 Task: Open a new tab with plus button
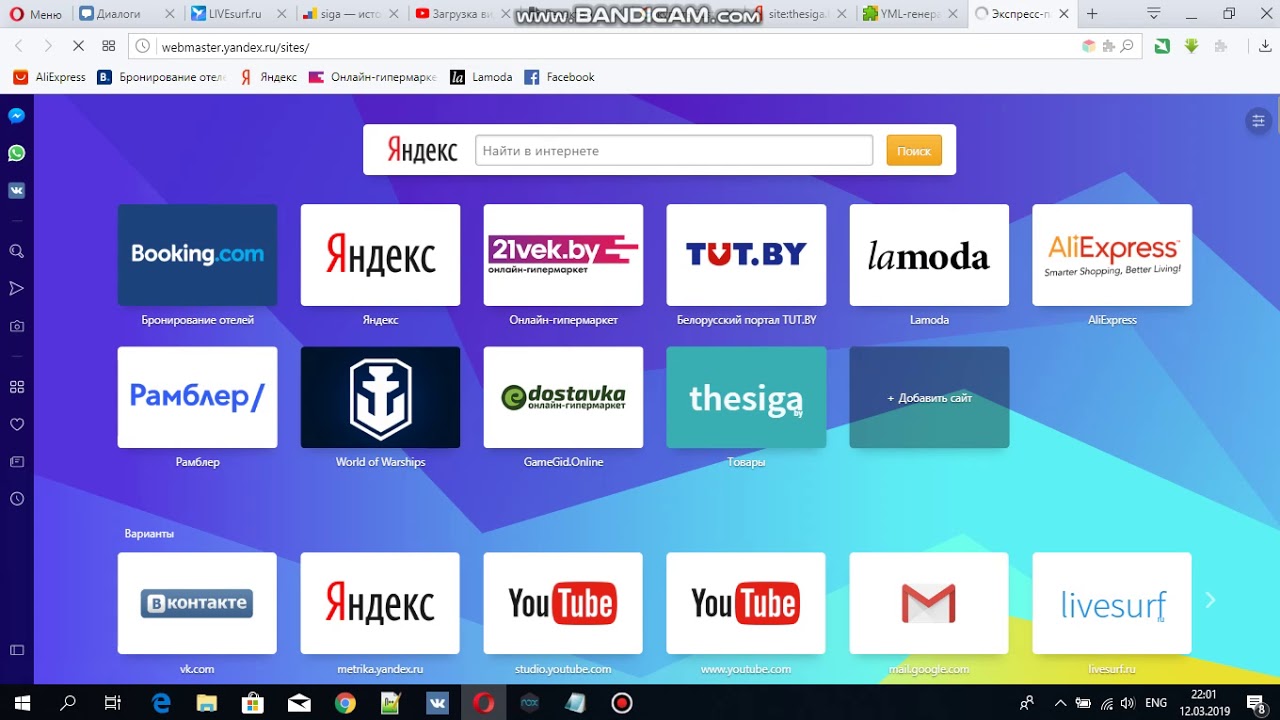[x=1092, y=14]
